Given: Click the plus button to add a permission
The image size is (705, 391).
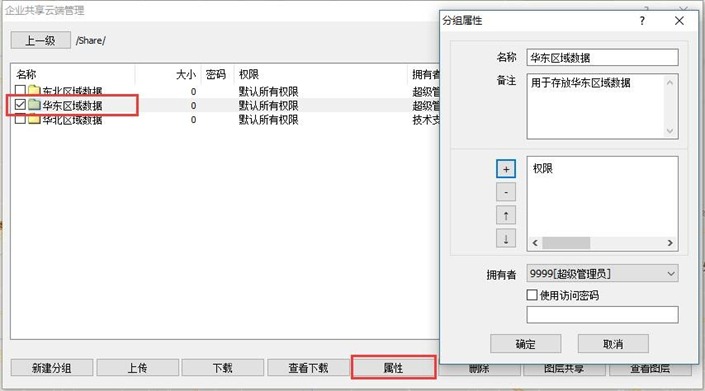Looking at the screenshot, I should pyautogui.click(x=506, y=169).
